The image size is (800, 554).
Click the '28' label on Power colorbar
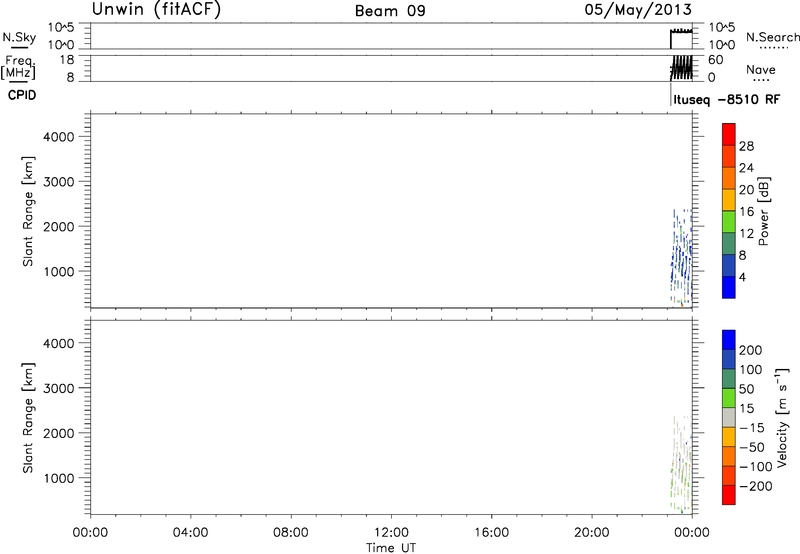point(746,146)
